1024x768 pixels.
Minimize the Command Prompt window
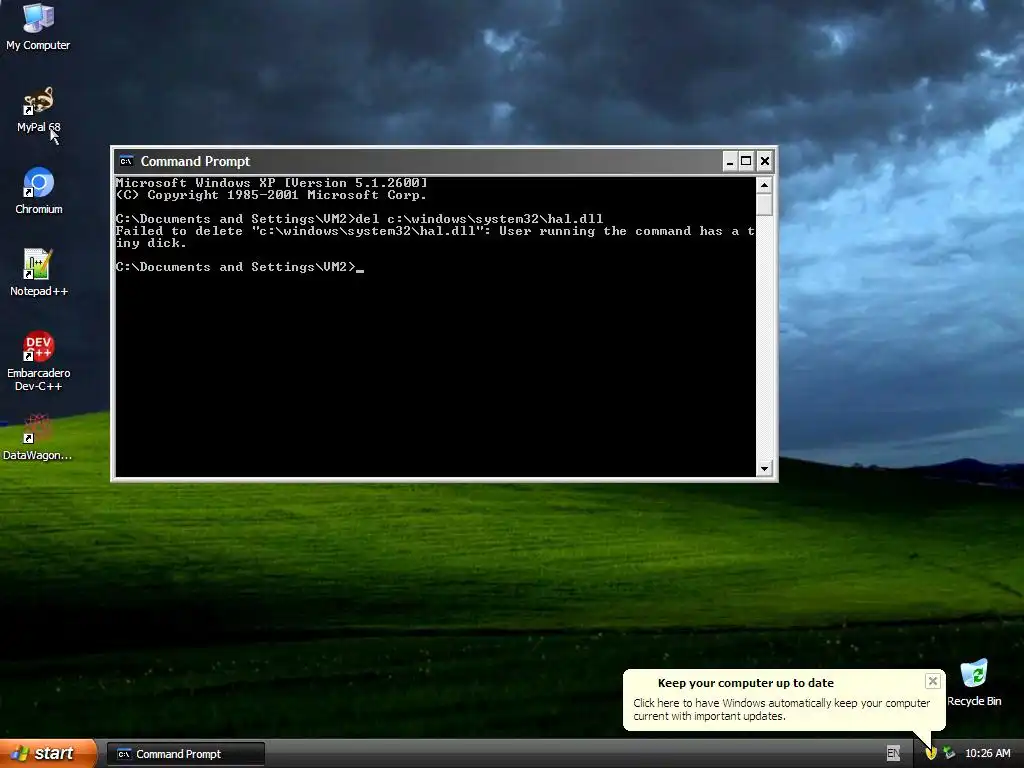tap(730, 161)
